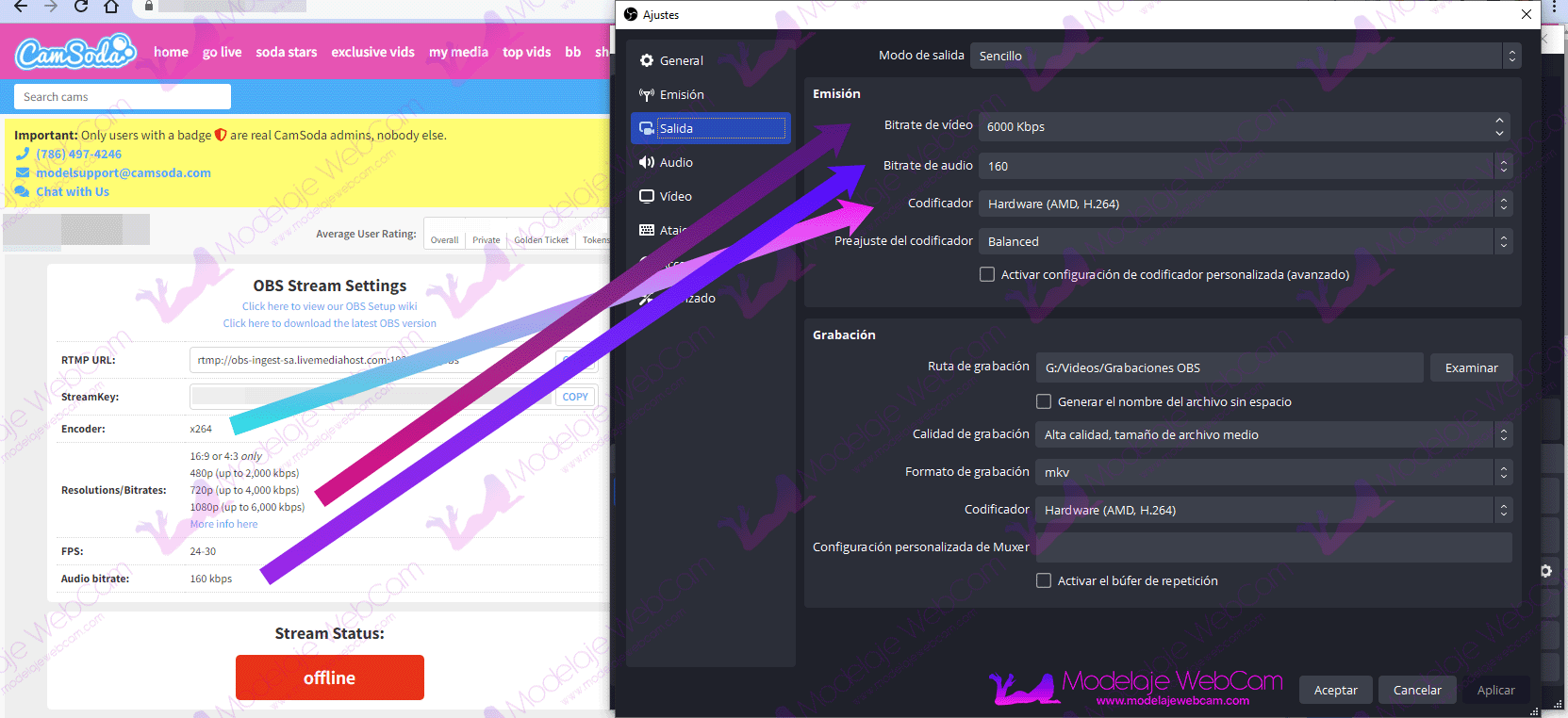Viewport: 1568px width, 718px height.
Task: Click Aceptar button
Action: [x=1336, y=690]
